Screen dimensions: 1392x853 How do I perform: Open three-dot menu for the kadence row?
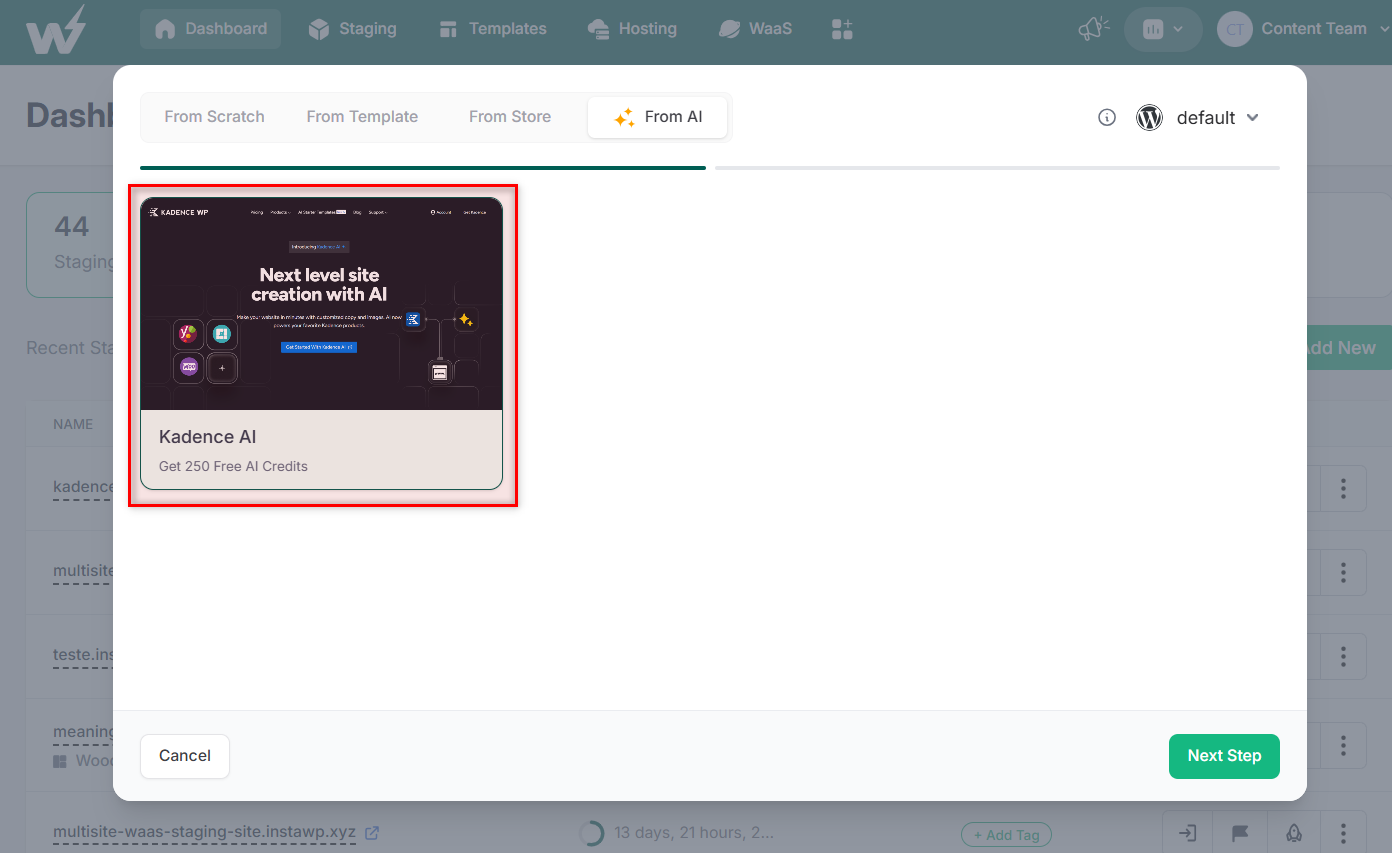[x=1343, y=489]
